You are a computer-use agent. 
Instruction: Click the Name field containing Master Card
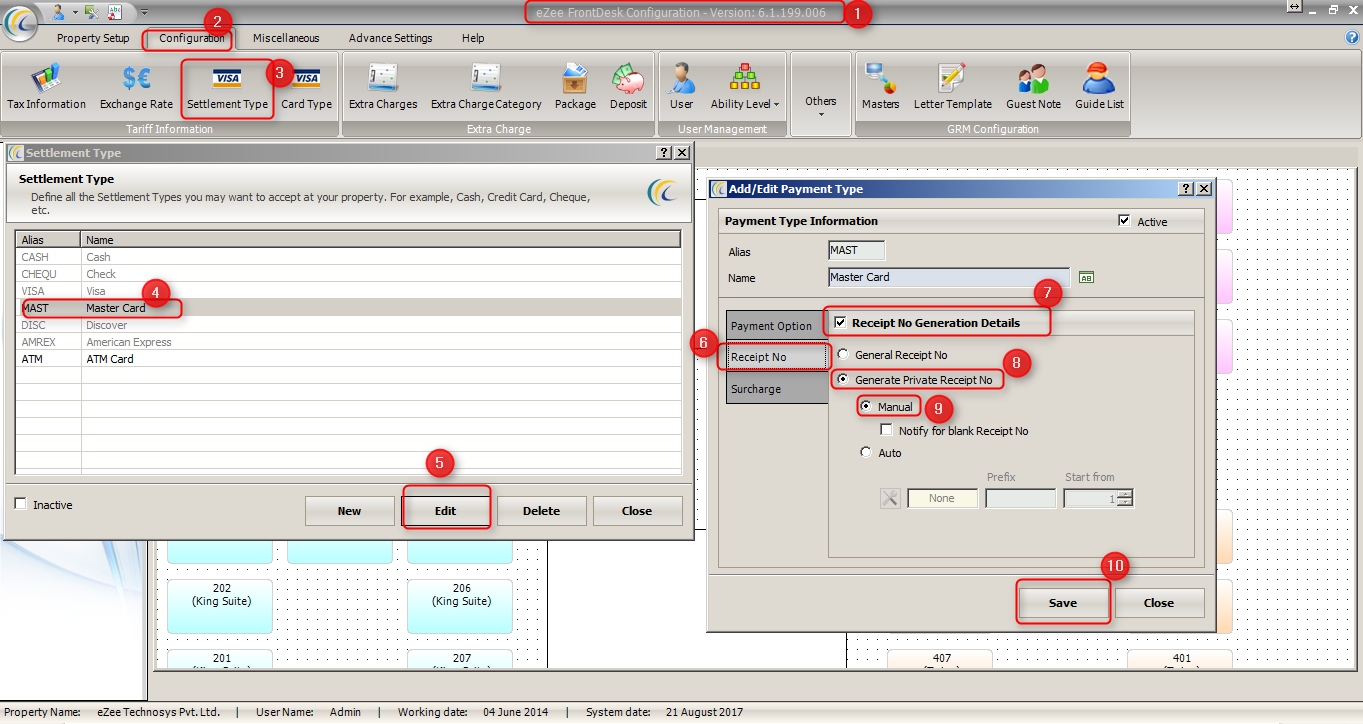949,277
